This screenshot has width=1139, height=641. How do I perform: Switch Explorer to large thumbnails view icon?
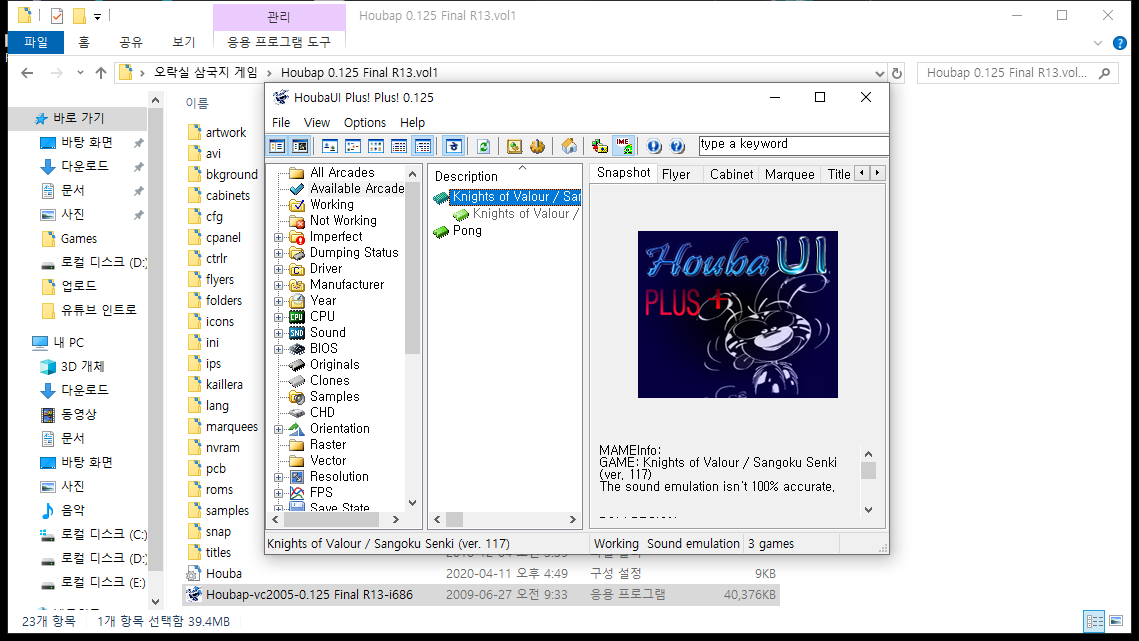tap(1116, 621)
